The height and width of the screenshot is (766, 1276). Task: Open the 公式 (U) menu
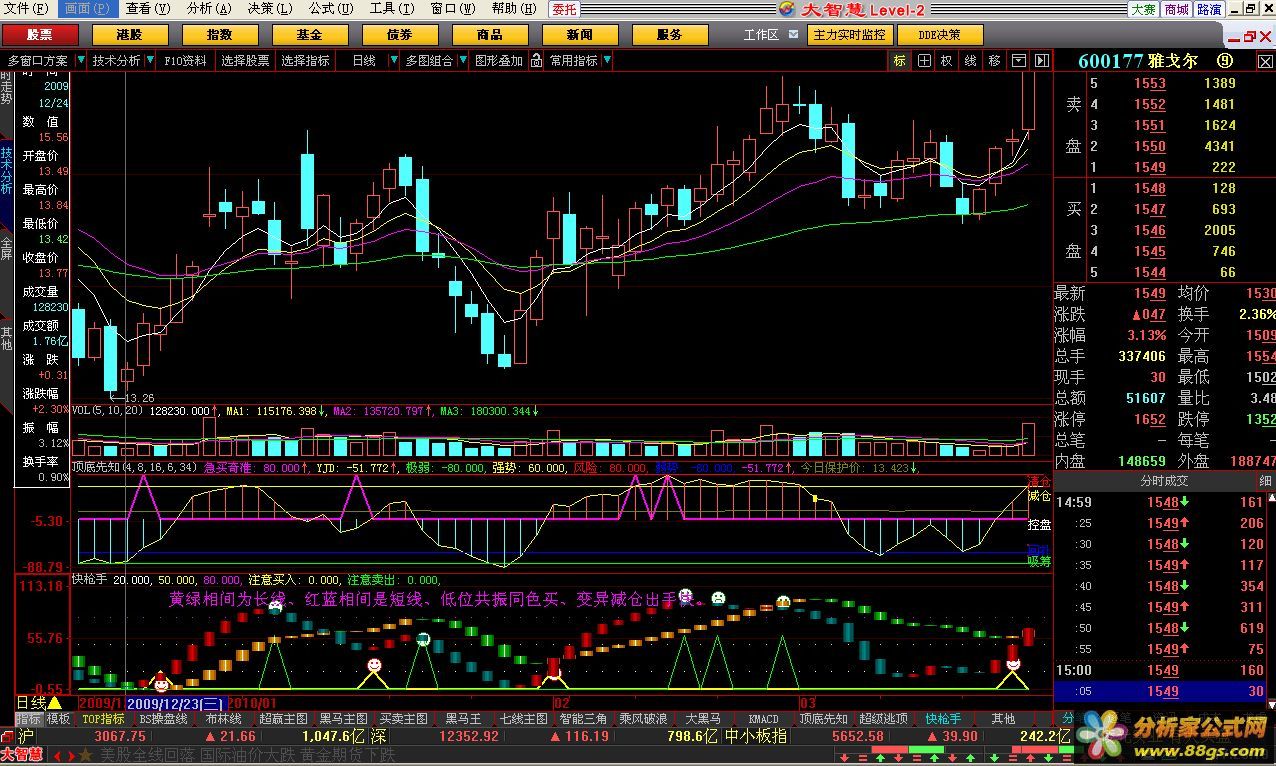[x=330, y=9]
